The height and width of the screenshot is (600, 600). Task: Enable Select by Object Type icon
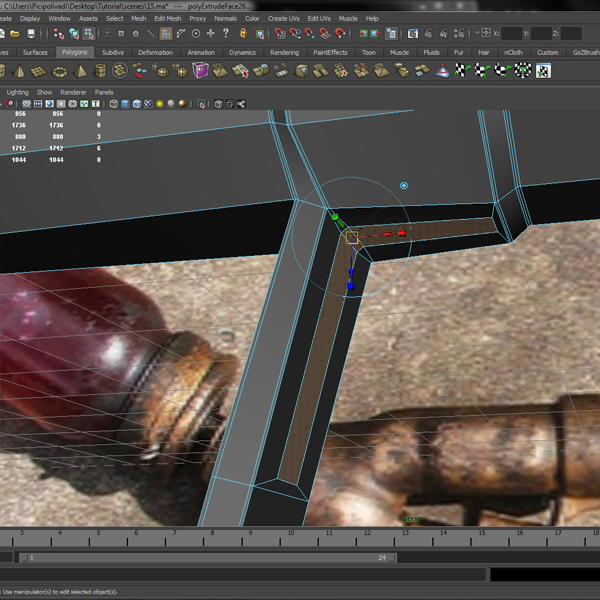click(x=74, y=34)
